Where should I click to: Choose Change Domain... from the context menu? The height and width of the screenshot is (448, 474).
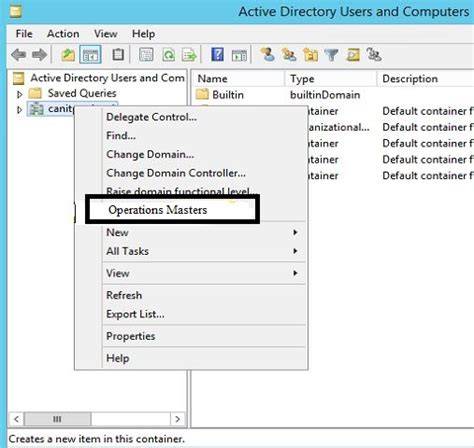[150, 154]
